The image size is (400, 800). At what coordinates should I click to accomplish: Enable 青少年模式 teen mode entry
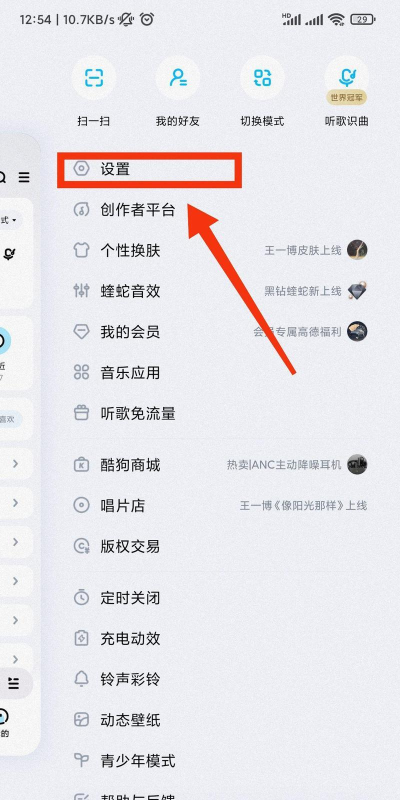point(220,761)
